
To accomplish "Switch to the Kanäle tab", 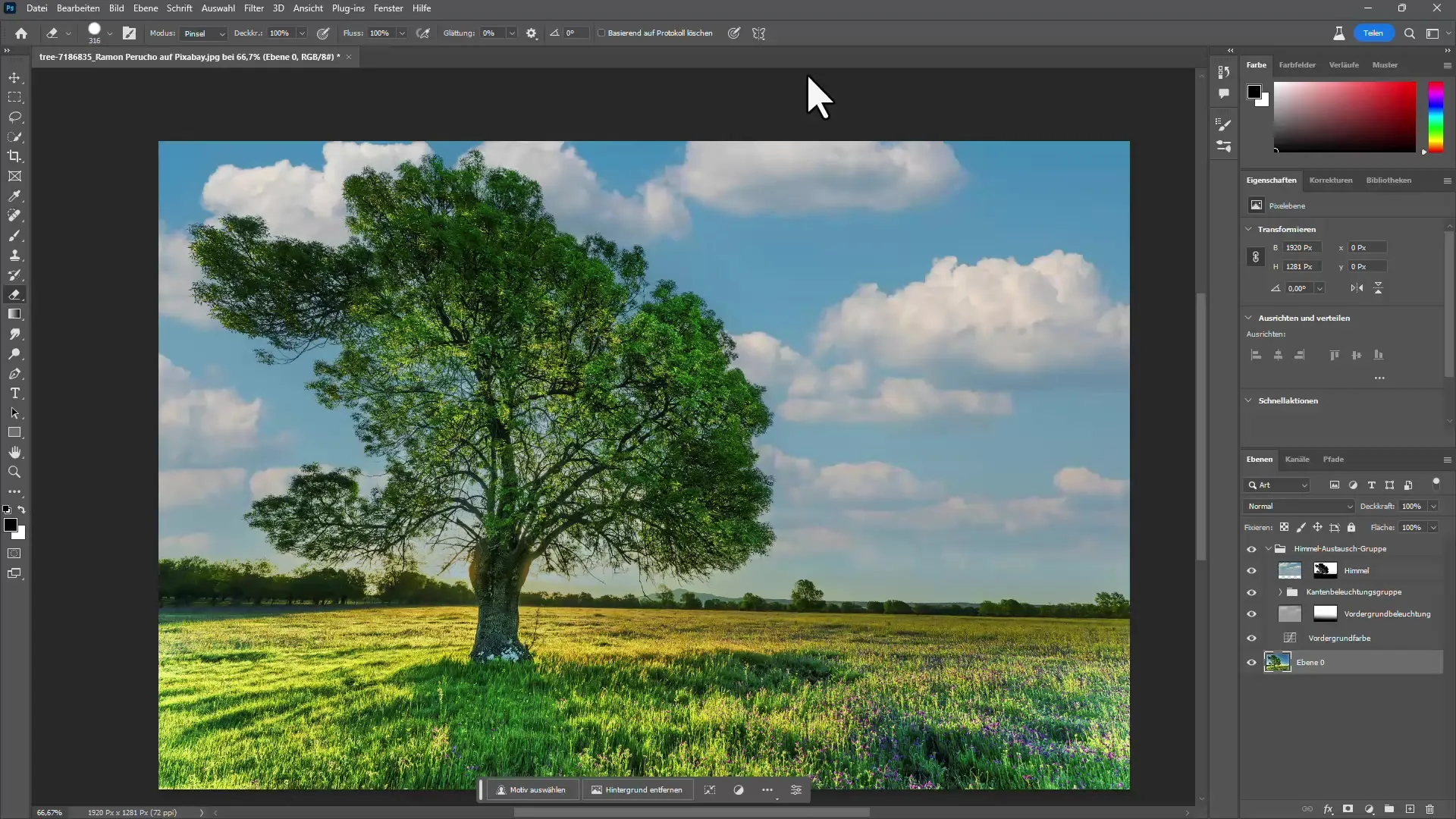I will point(1296,459).
